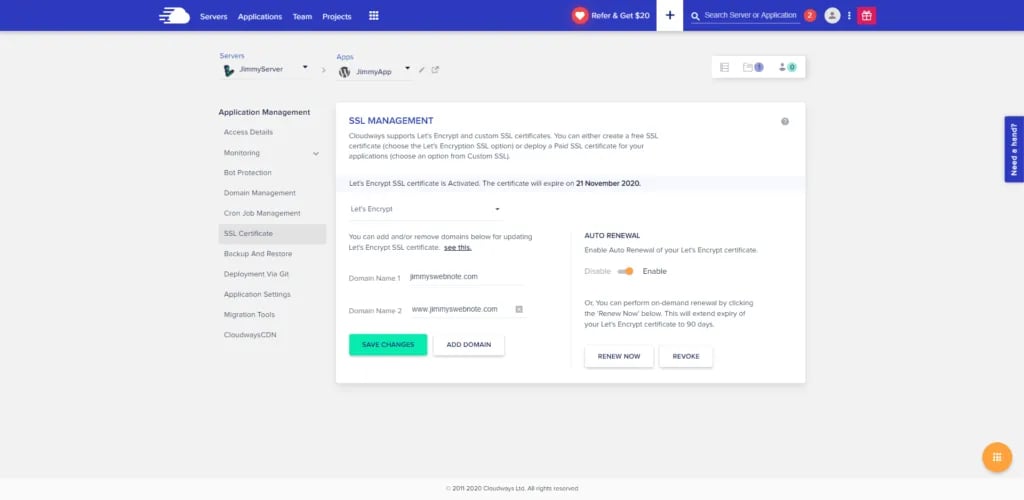
Task: Click the AUTO RENEWAL heading
Action: 612,235
